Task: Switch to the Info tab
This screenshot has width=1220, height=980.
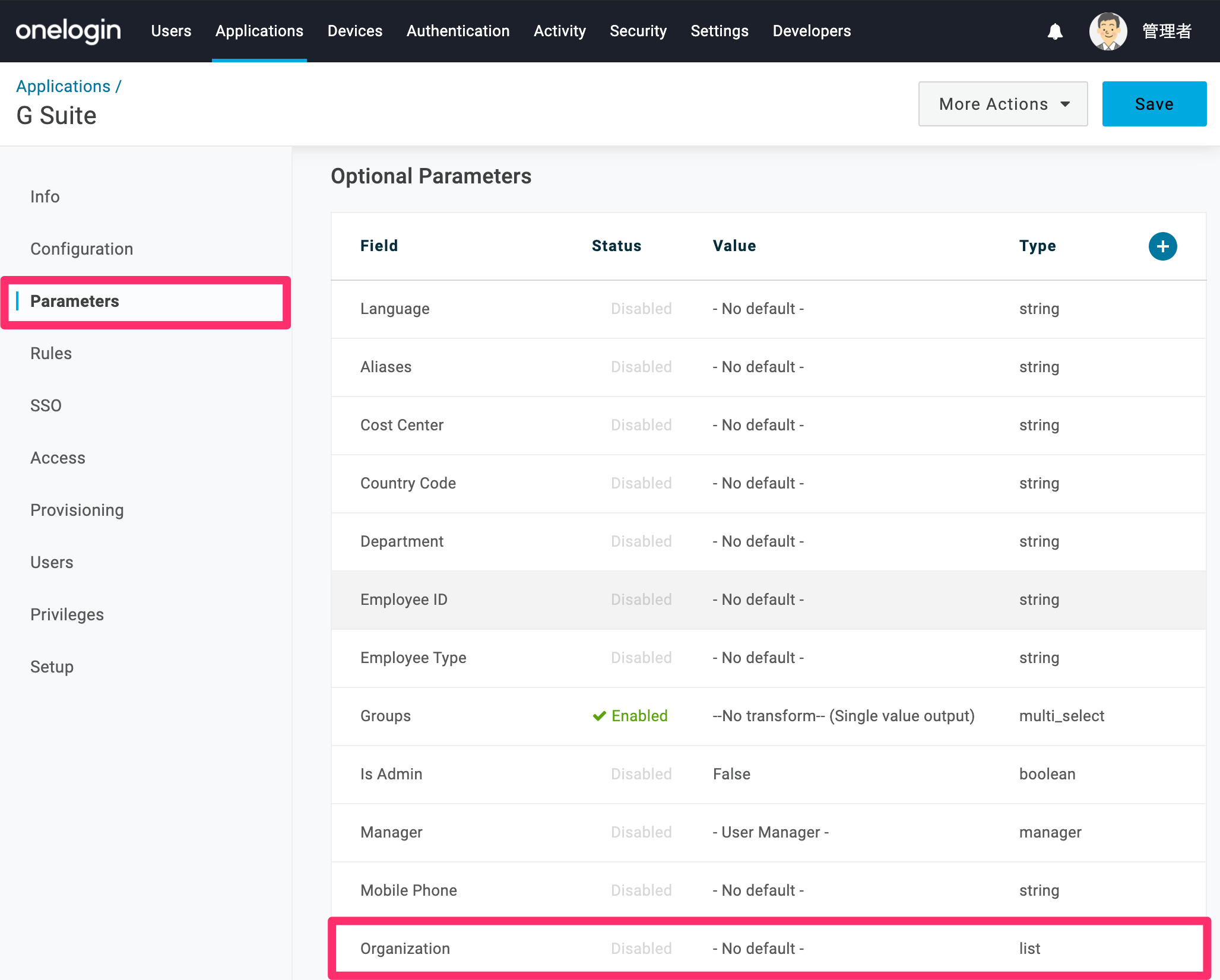Action: [45, 196]
